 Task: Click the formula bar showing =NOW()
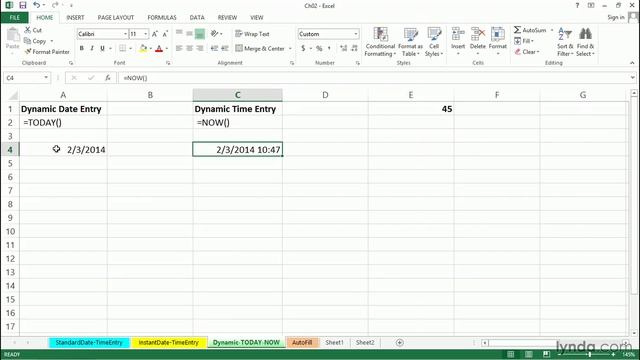(373, 78)
